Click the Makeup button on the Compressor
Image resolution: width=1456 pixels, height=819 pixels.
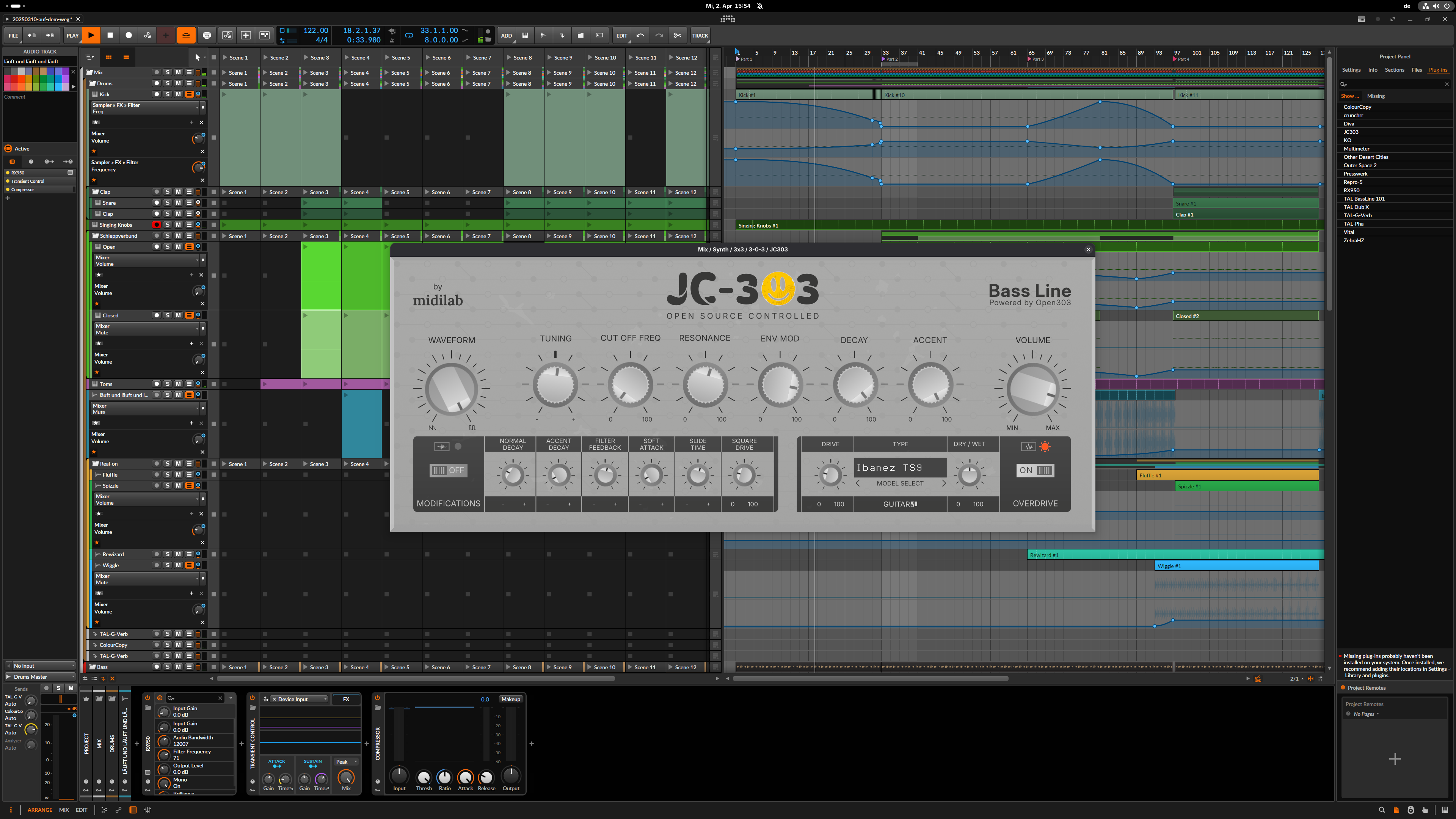[x=510, y=699]
